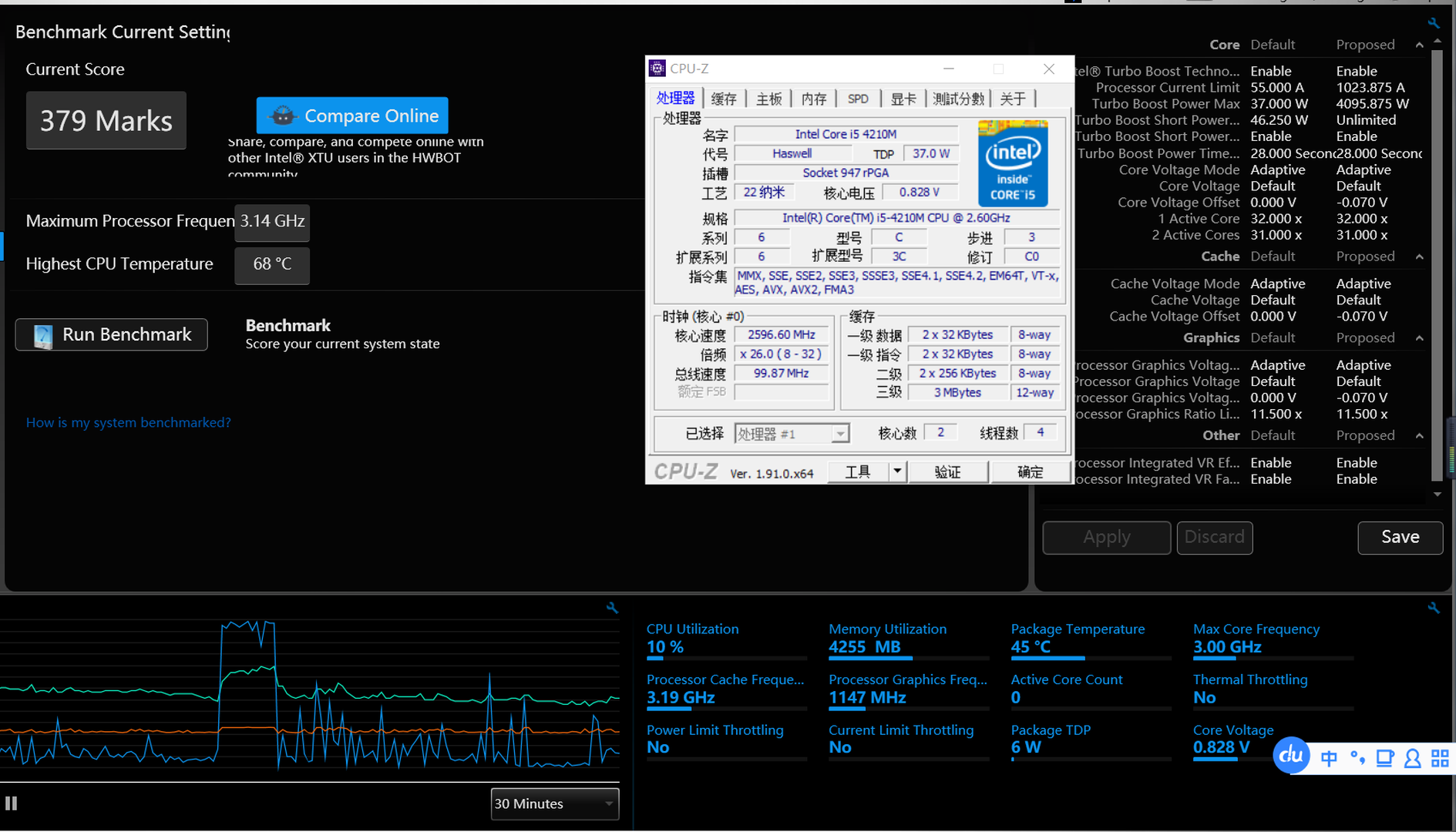
Task: Click the 验证 button in CPU-Z
Action: (947, 471)
